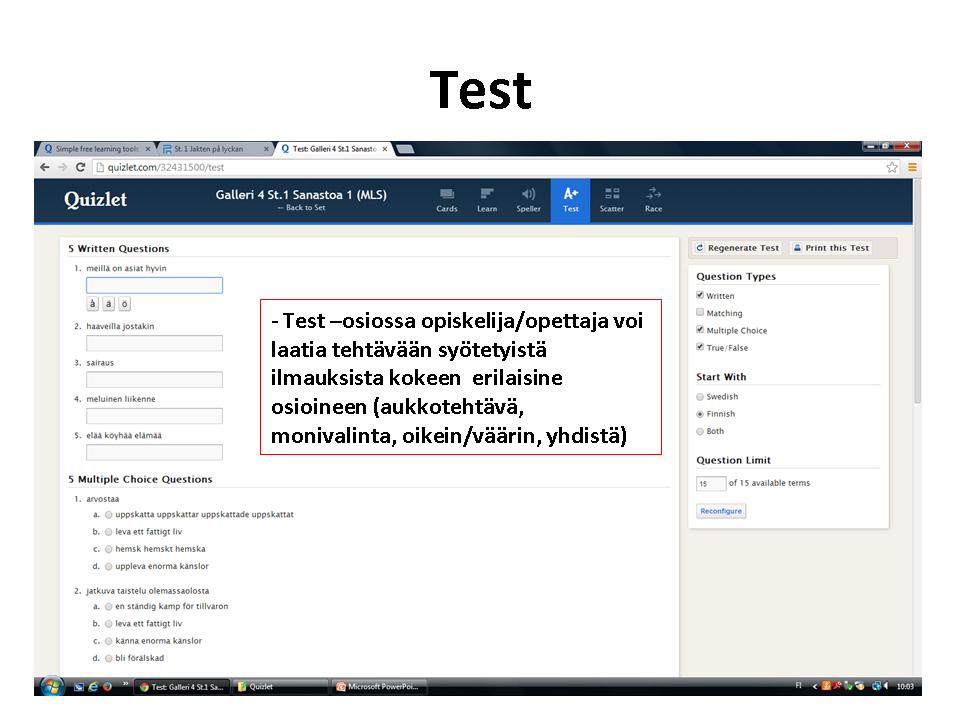
Task: Launch the Race game mode
Action: [x=653, y=200]
